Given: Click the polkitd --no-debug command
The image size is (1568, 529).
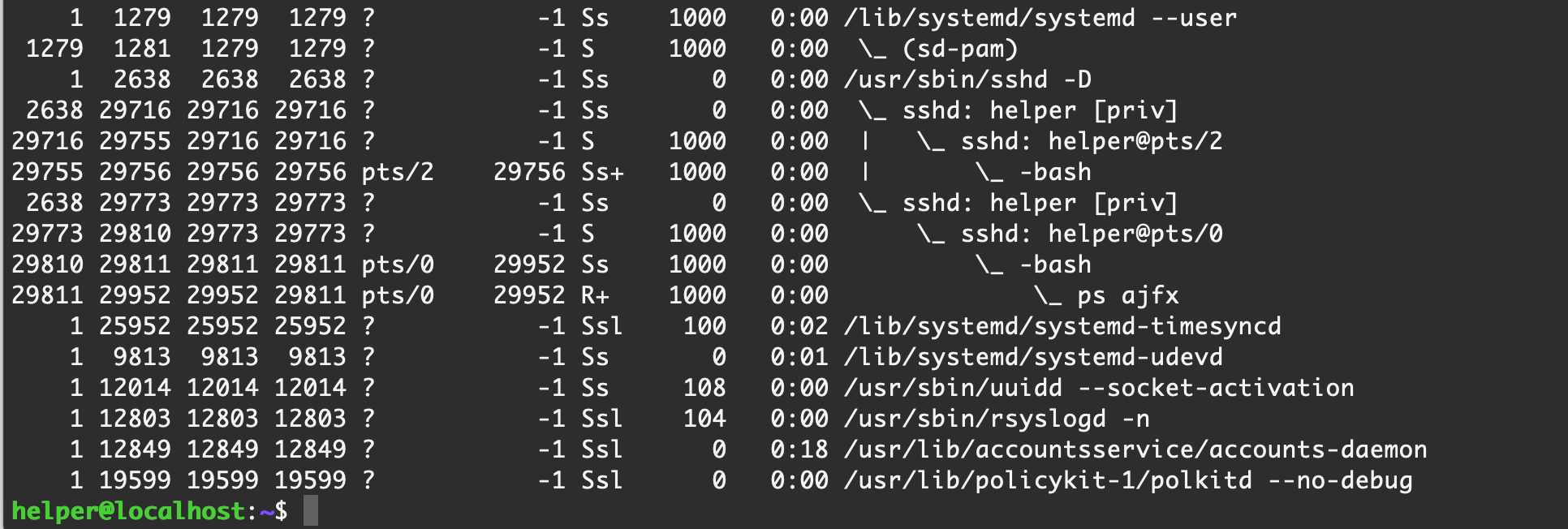Looking at the screenshot, I should tap(1128, 480).
